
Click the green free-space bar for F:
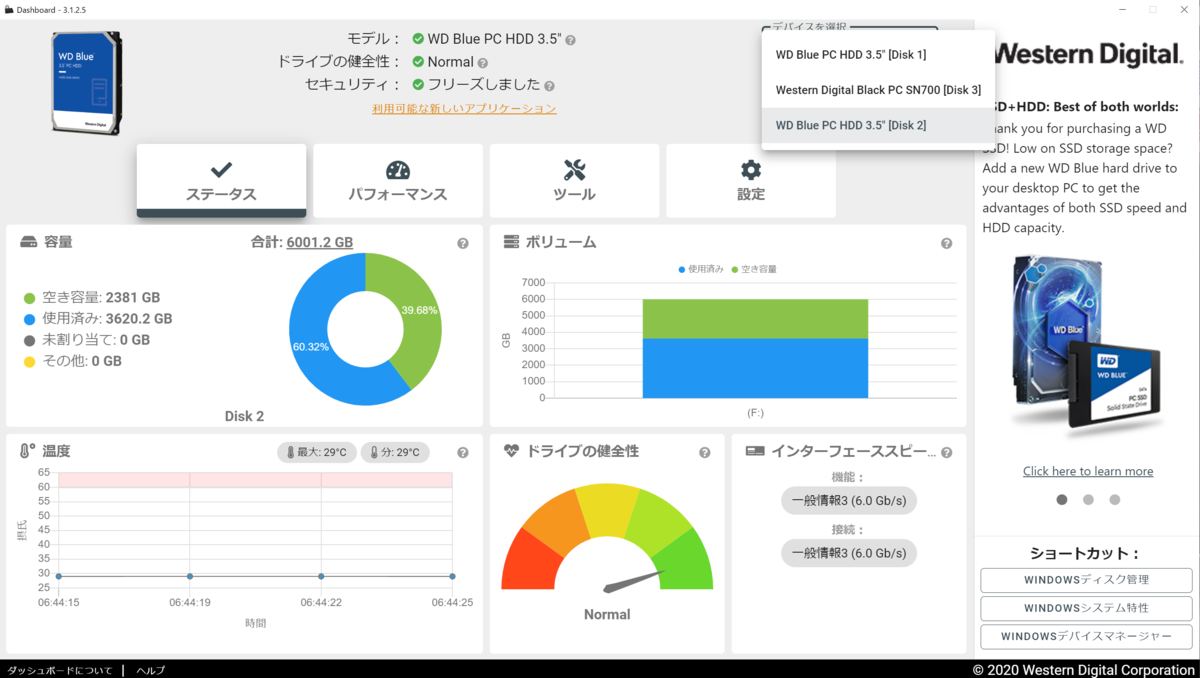755,319
